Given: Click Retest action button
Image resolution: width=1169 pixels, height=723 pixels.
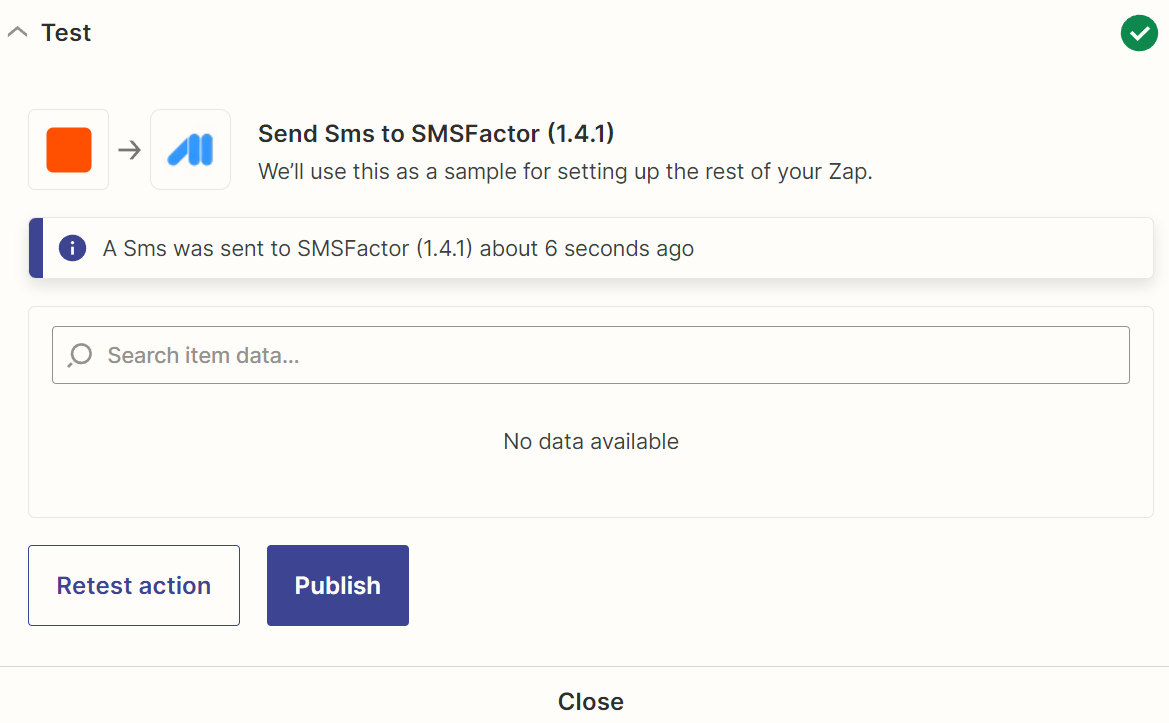Looking at the screenshot, I should (134, 585).
